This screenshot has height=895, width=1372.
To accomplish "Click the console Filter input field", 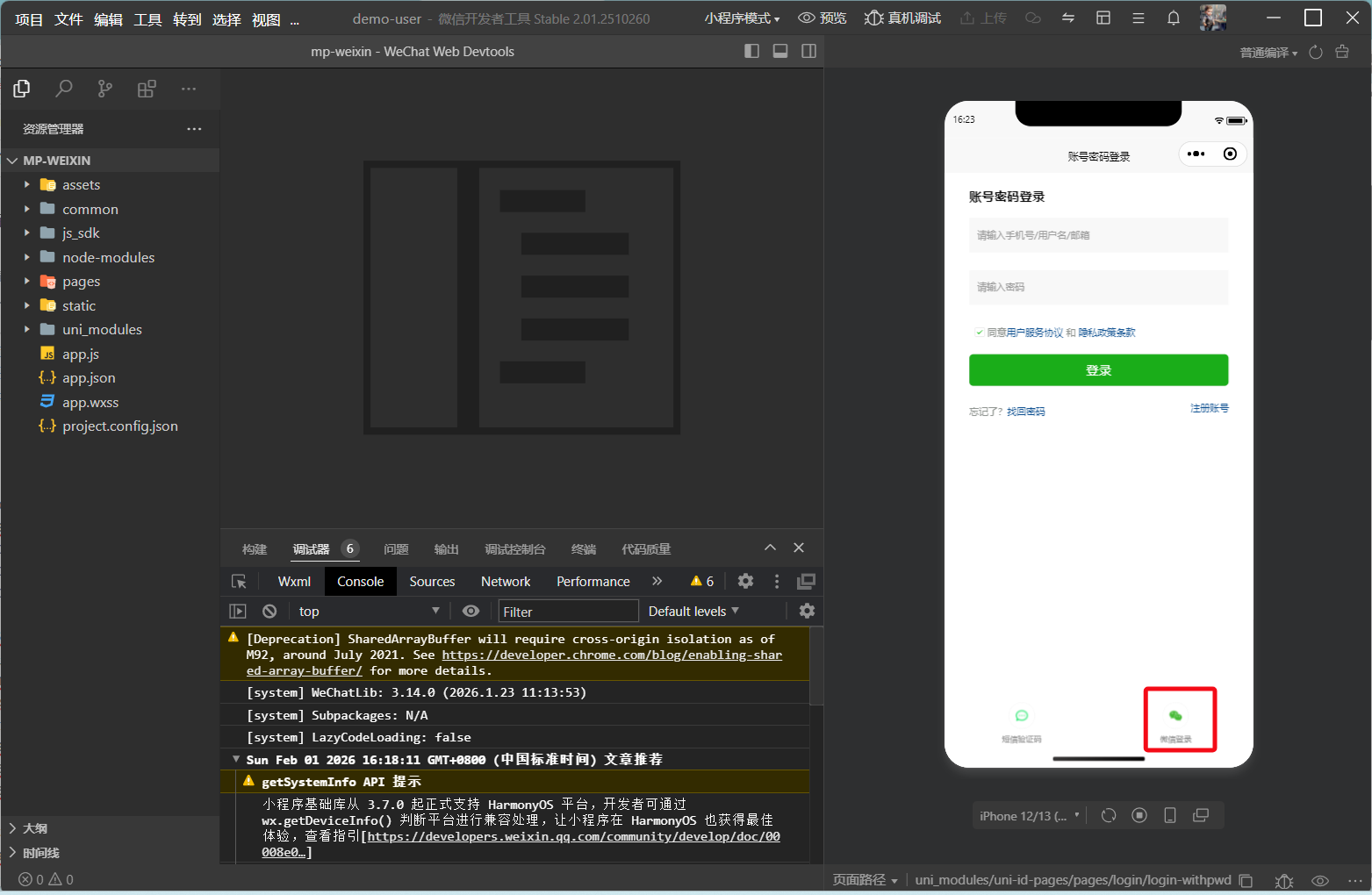I will tap(568, 612).
